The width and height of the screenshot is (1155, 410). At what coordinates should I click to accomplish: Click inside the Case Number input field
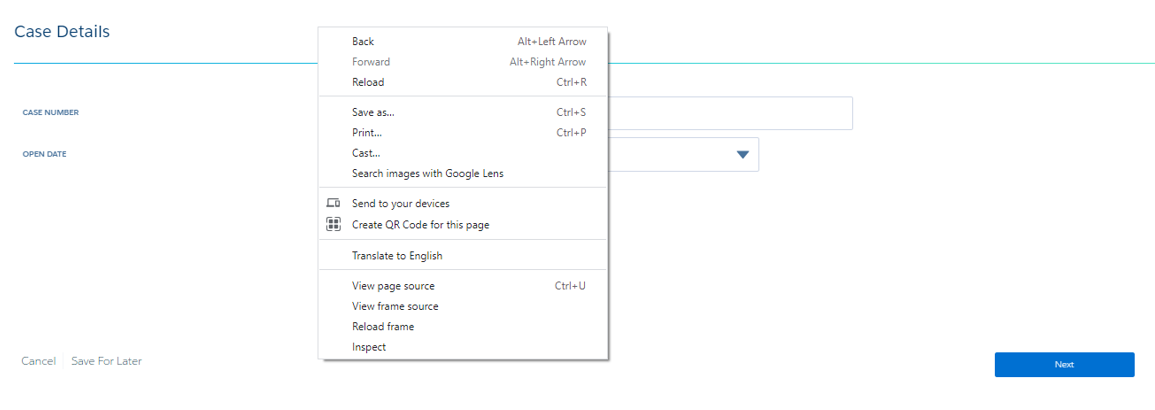click(729, 113)
